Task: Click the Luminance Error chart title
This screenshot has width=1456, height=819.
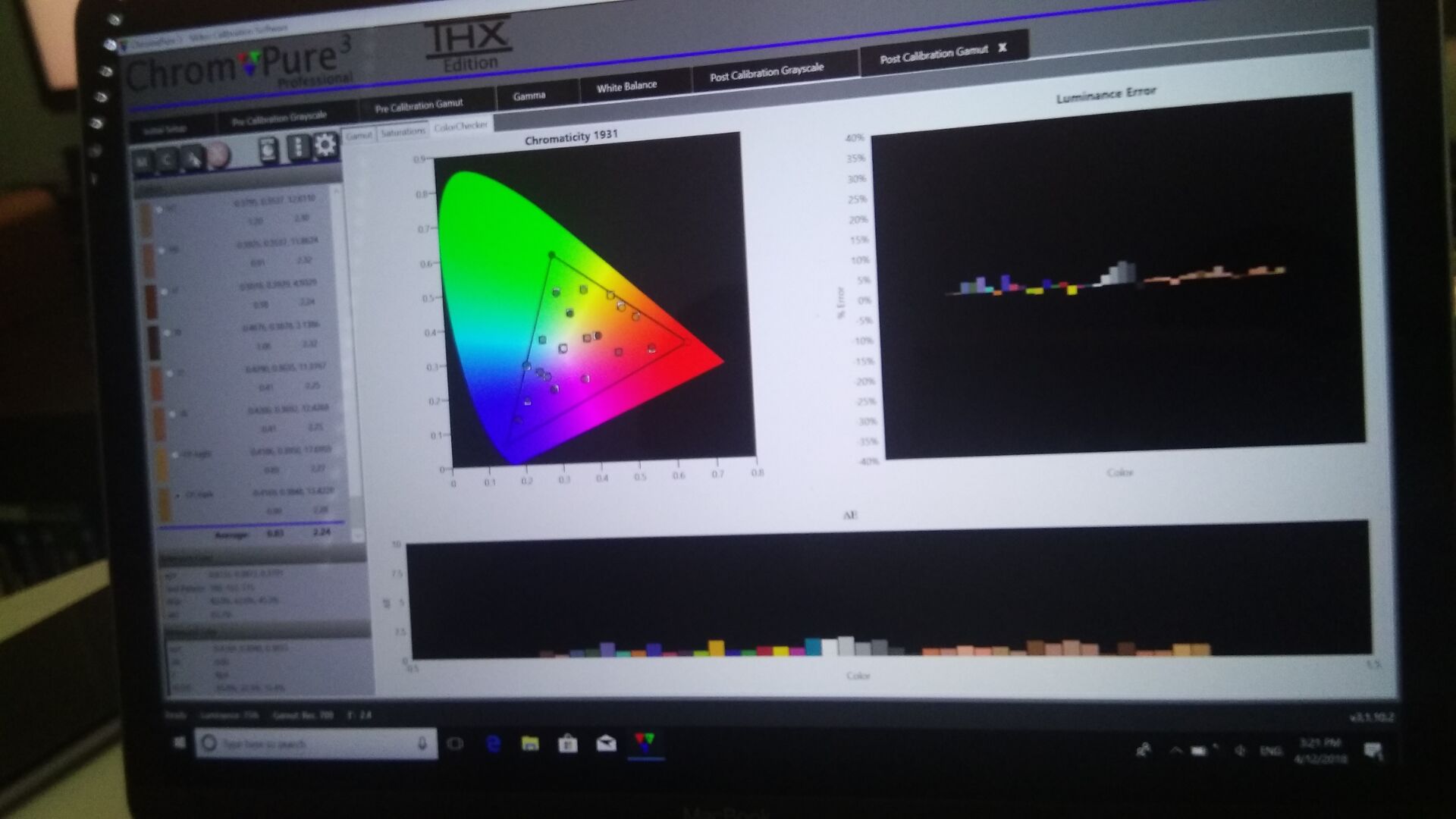Action: tap(1106, 94)
